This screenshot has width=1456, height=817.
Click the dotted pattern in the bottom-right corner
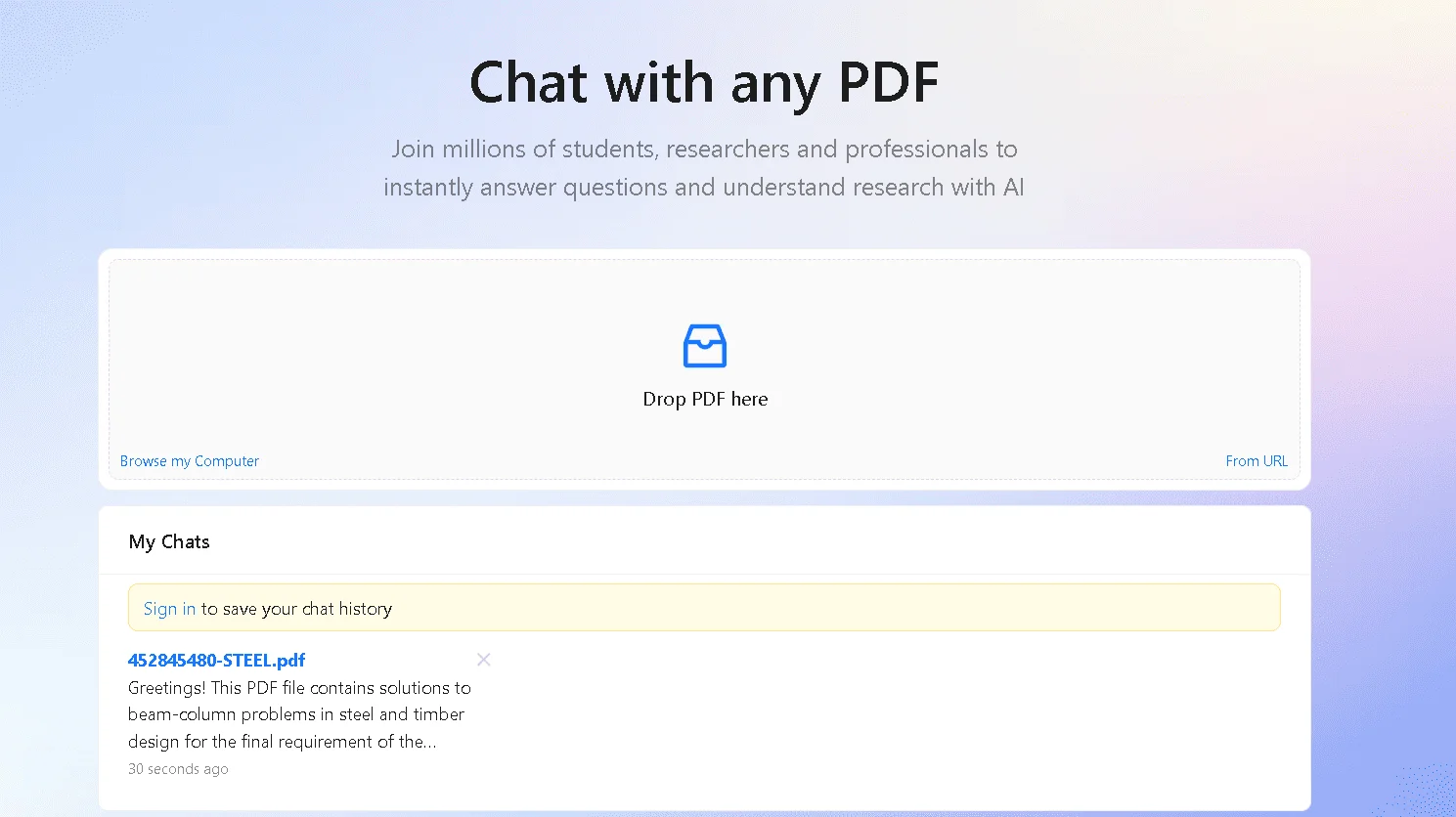[1423, 790]
